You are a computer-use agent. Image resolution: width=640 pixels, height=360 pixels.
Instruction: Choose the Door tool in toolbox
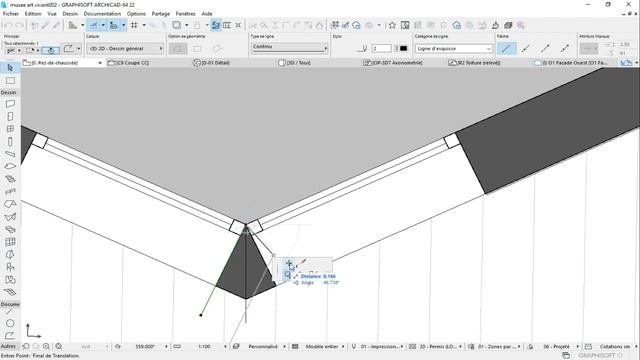click(x=10, y=116)
